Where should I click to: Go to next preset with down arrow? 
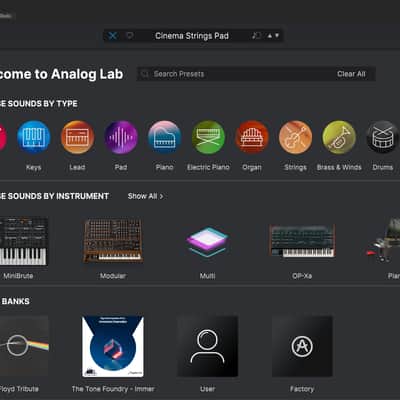point(277,36)
